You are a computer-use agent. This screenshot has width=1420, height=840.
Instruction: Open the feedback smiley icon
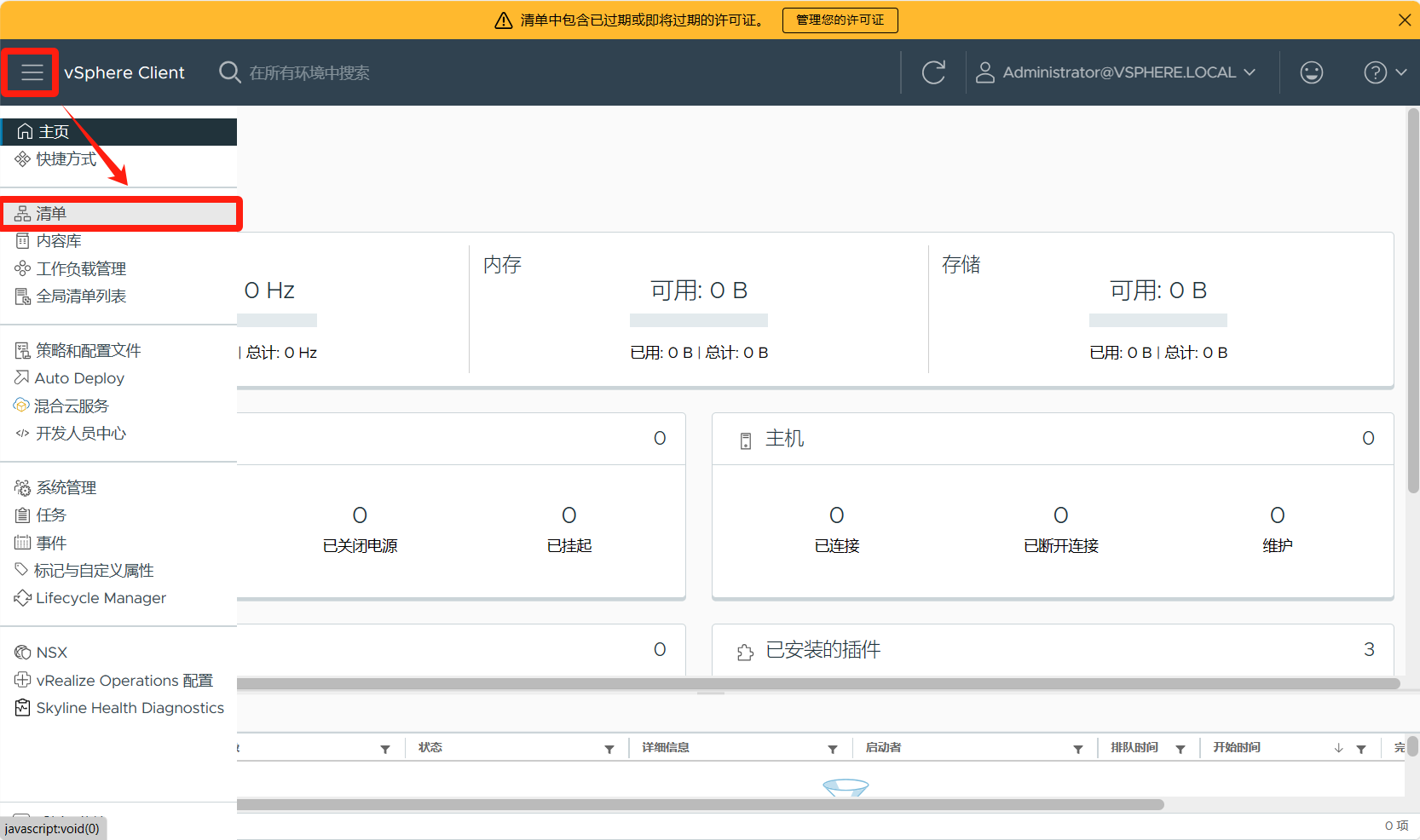pyautogui.click(x=1311, y=72)
